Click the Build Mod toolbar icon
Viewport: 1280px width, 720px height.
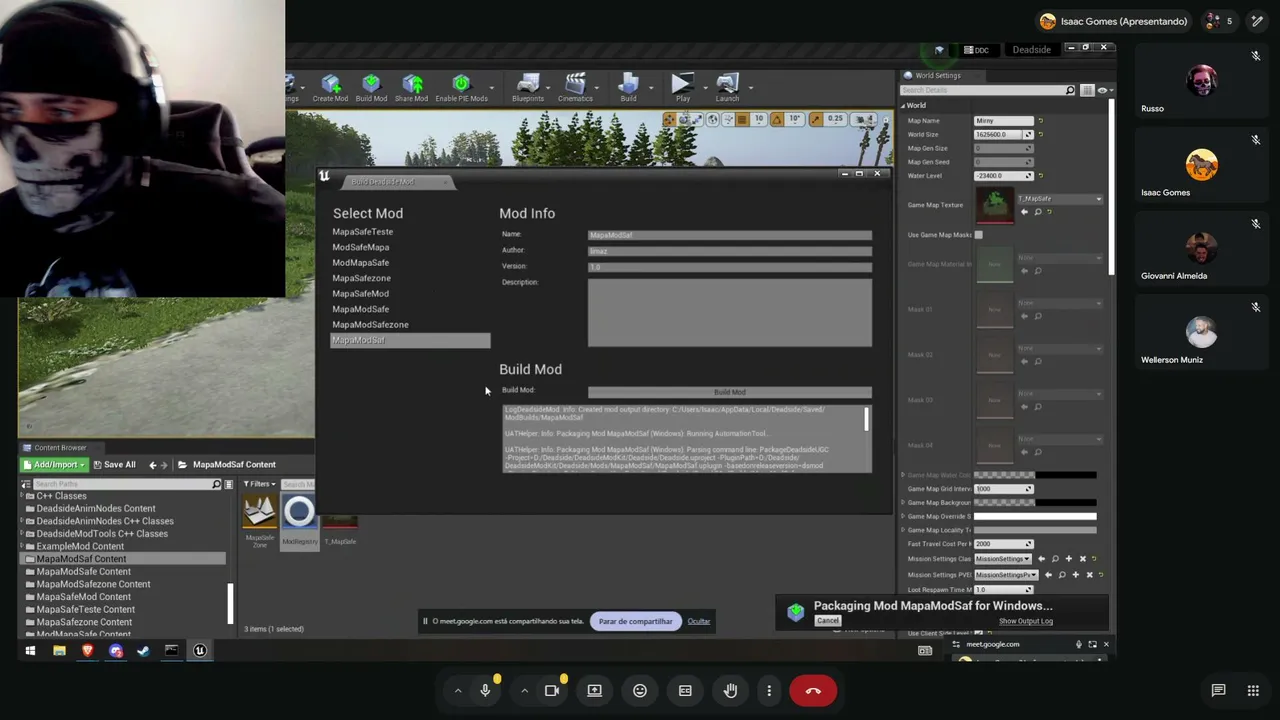[x=371, y=85]
